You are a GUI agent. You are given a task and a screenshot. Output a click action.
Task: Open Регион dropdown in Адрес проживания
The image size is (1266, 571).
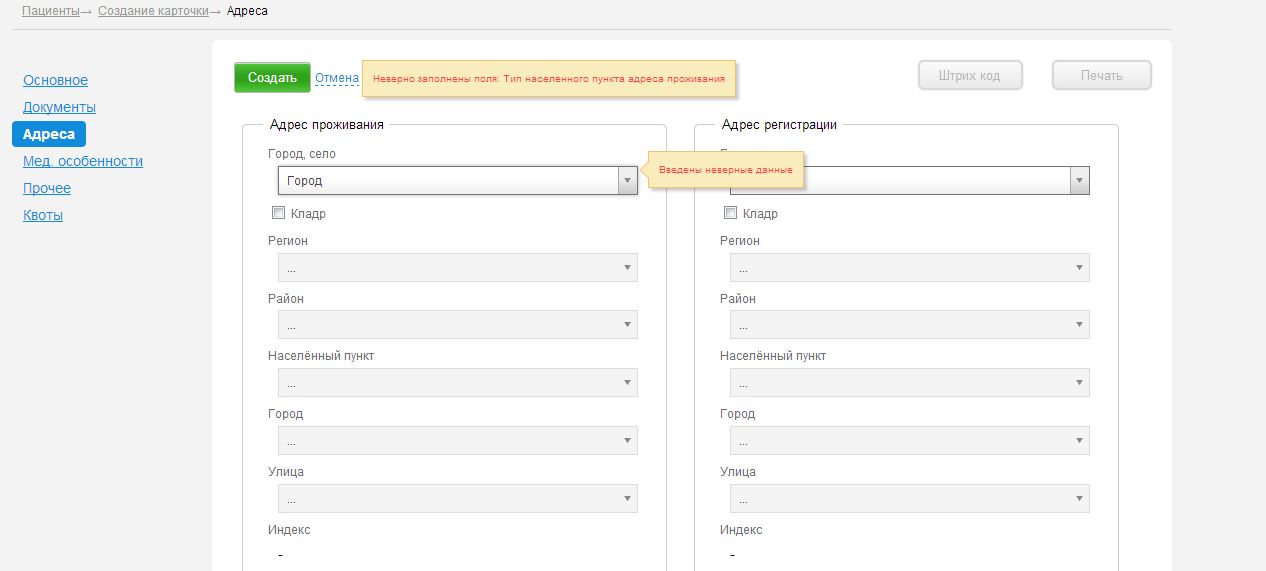457,268
